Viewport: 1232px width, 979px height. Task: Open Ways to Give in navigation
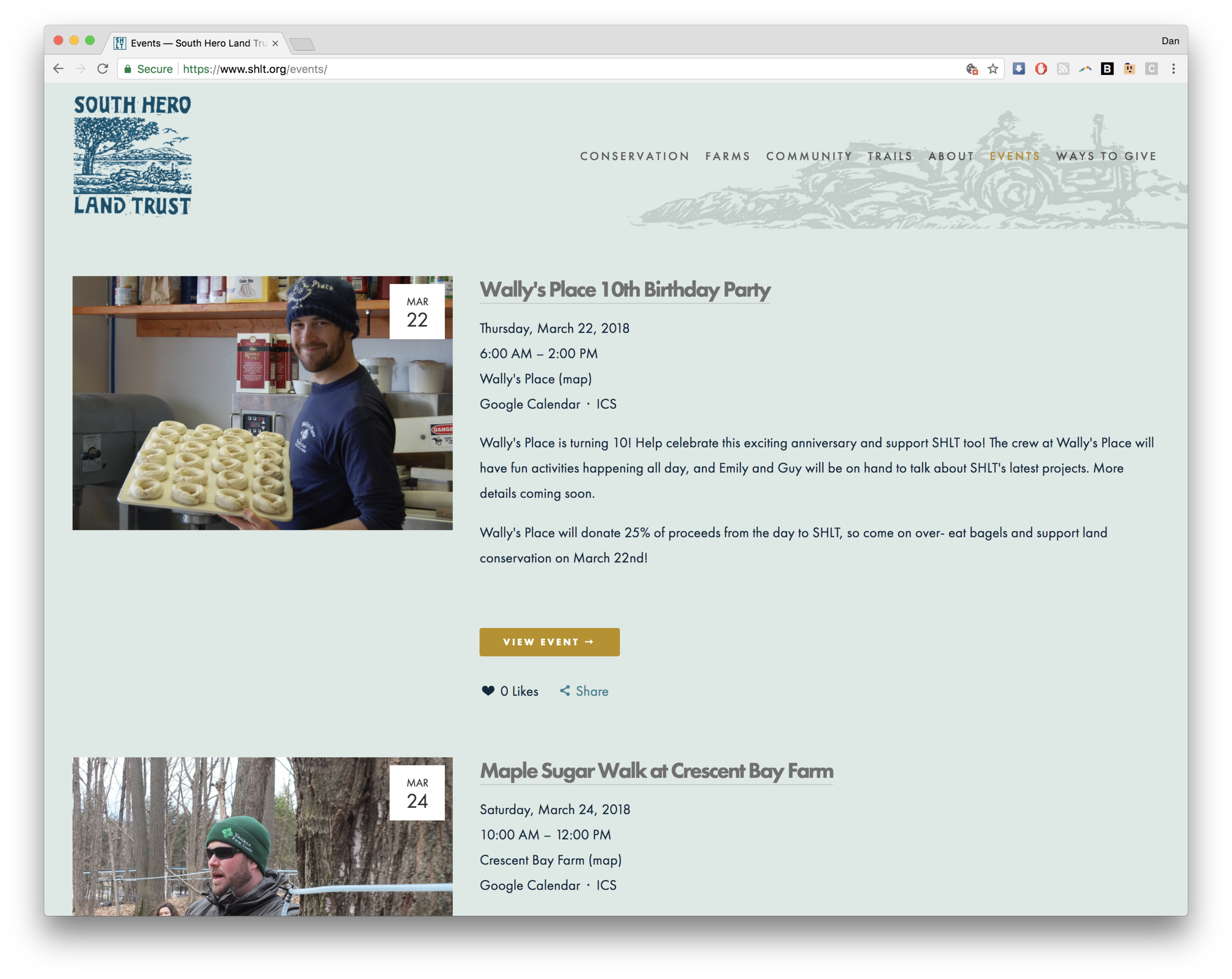(x=1106, y=156)
